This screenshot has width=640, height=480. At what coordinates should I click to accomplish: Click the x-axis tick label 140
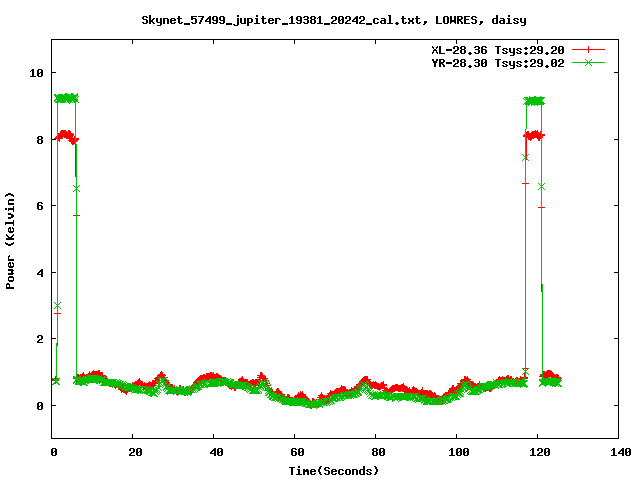(620, 452)
